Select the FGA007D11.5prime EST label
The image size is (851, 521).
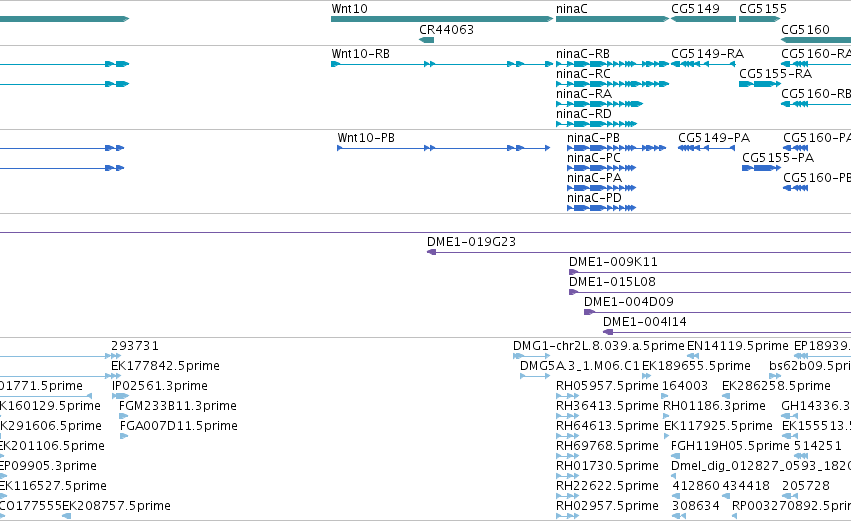(x=179, y=426)
